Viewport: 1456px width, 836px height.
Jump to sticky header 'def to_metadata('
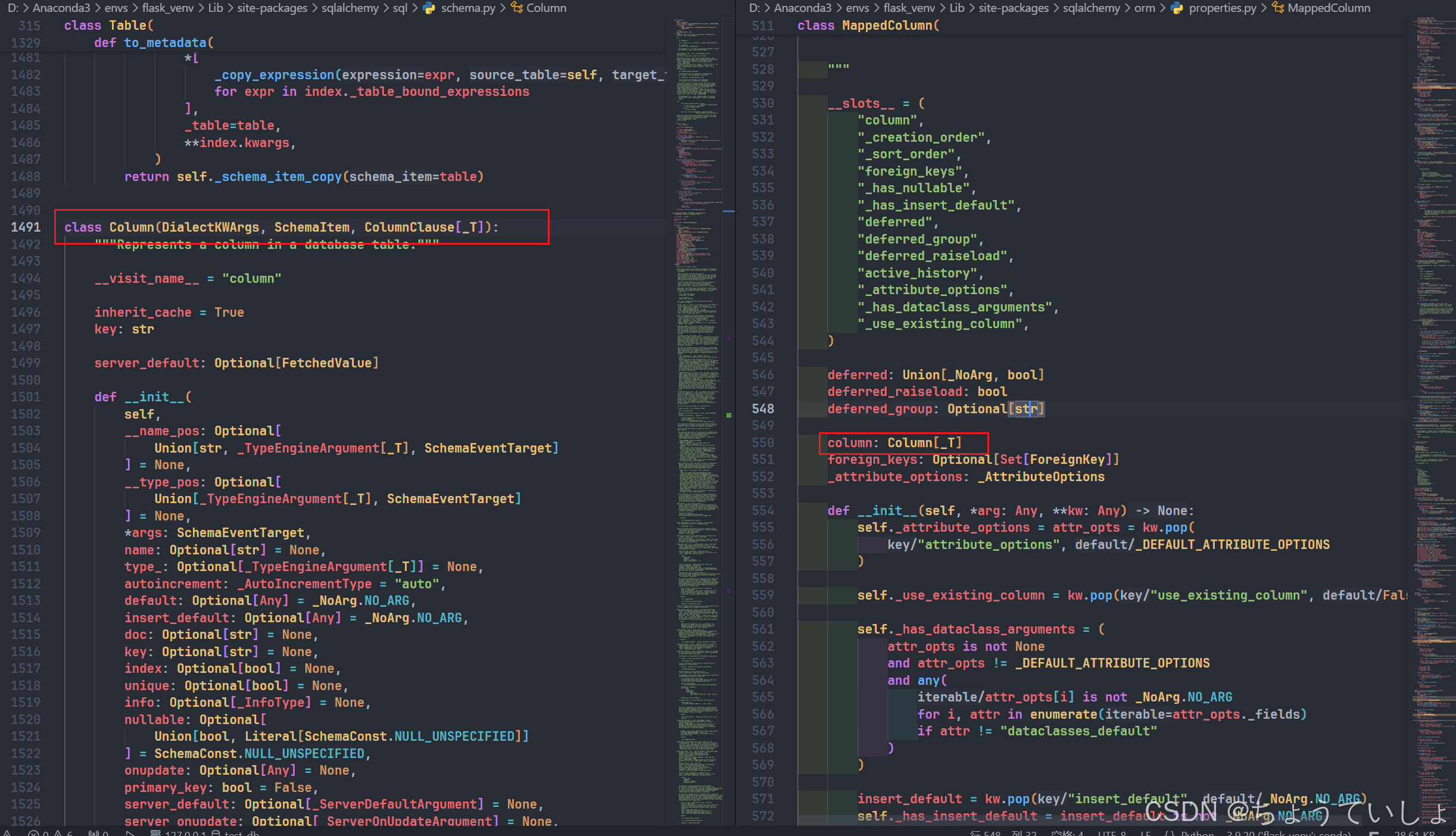tap(153, 43)
